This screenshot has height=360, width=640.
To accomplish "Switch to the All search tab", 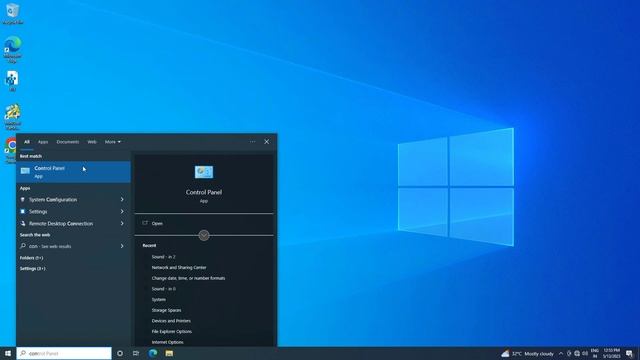I will pyautogui.click(x=27, y=142).
